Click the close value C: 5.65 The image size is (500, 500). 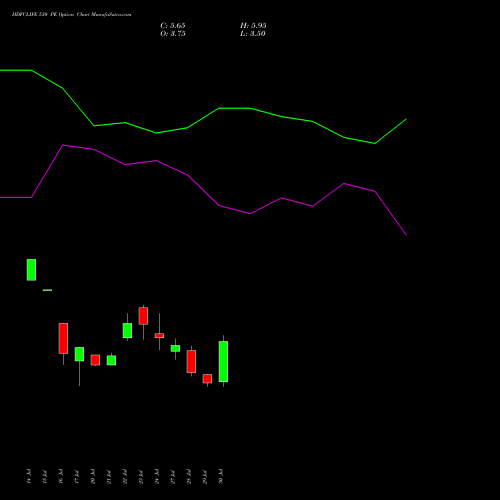point(173,26)
